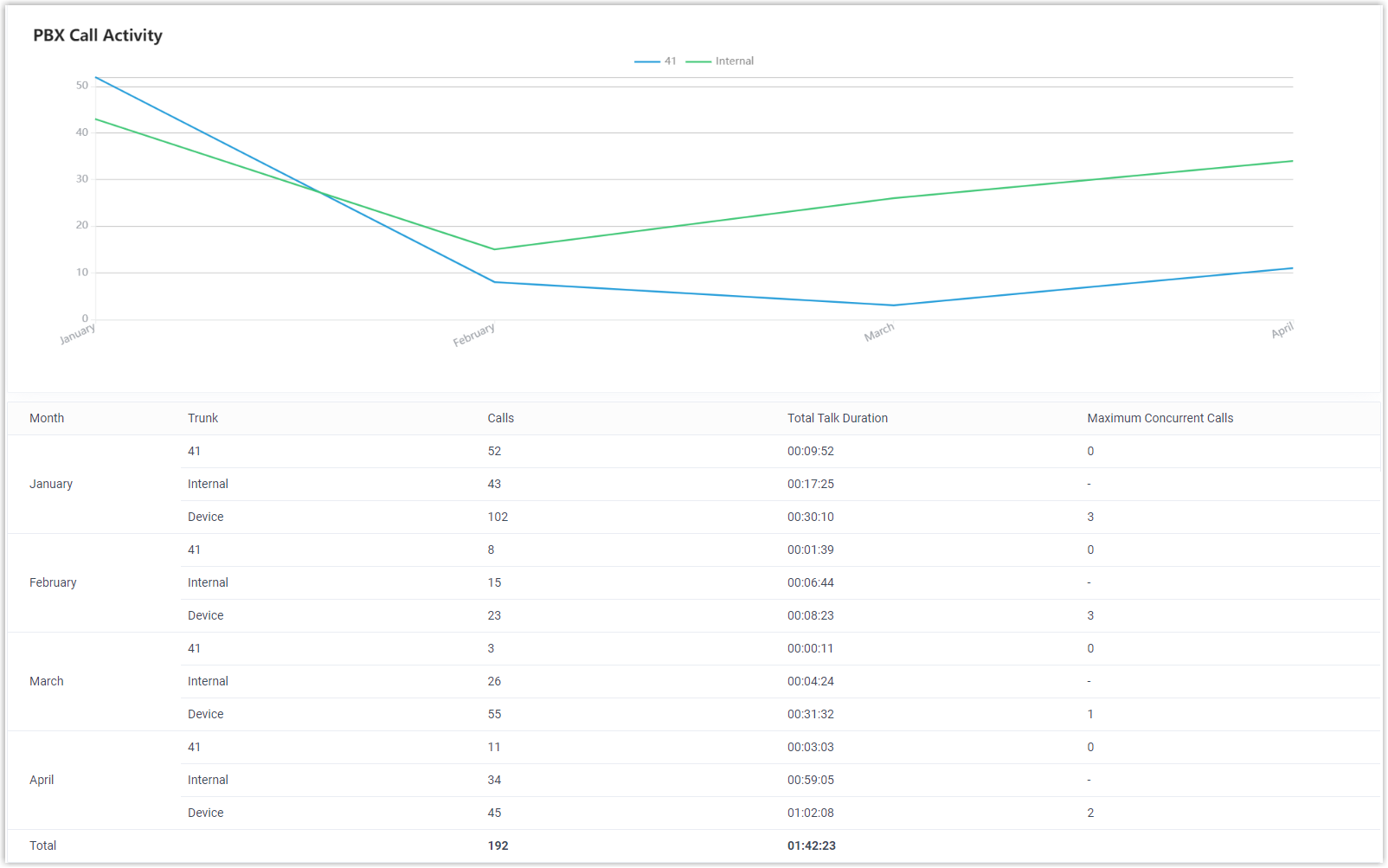Click the Total row label
The width and height of the screenshot is (1388, 868).
pyautogui.click(x=43, y=846)
